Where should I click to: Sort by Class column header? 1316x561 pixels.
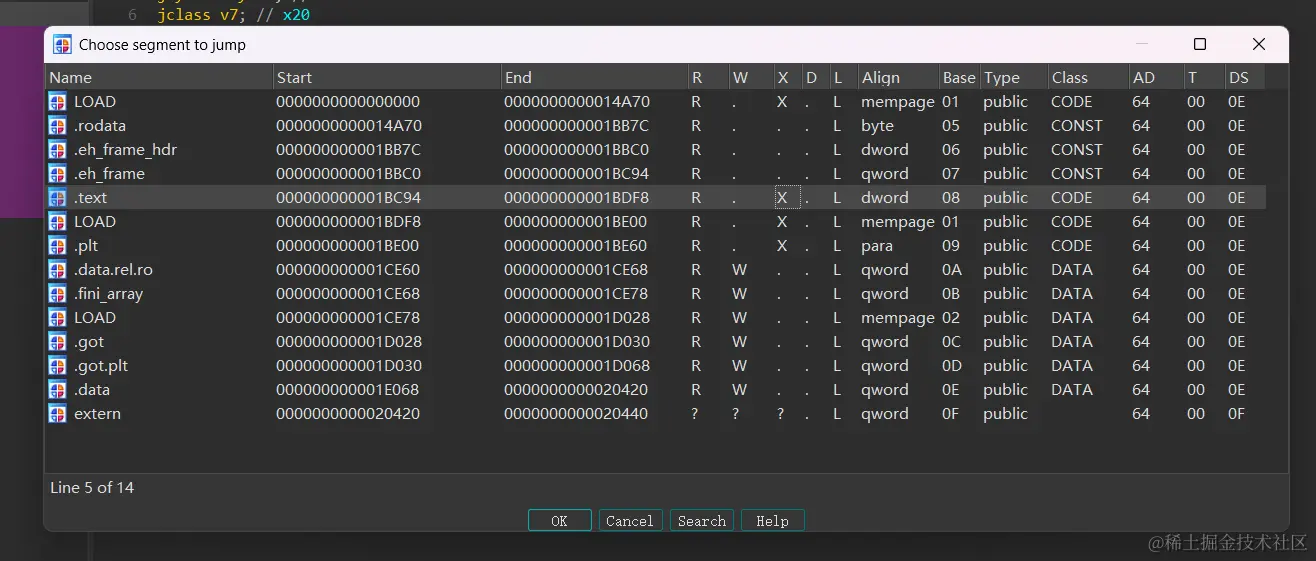1088,77
